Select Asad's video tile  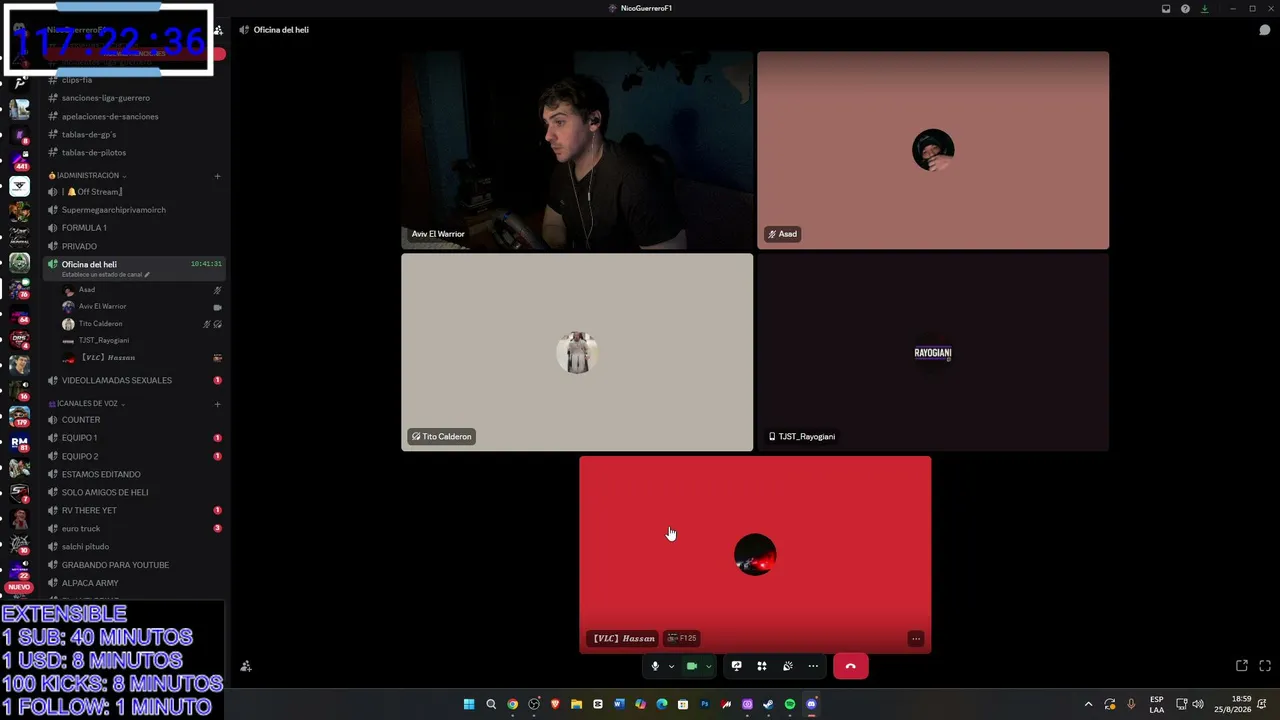pos(933,150)
